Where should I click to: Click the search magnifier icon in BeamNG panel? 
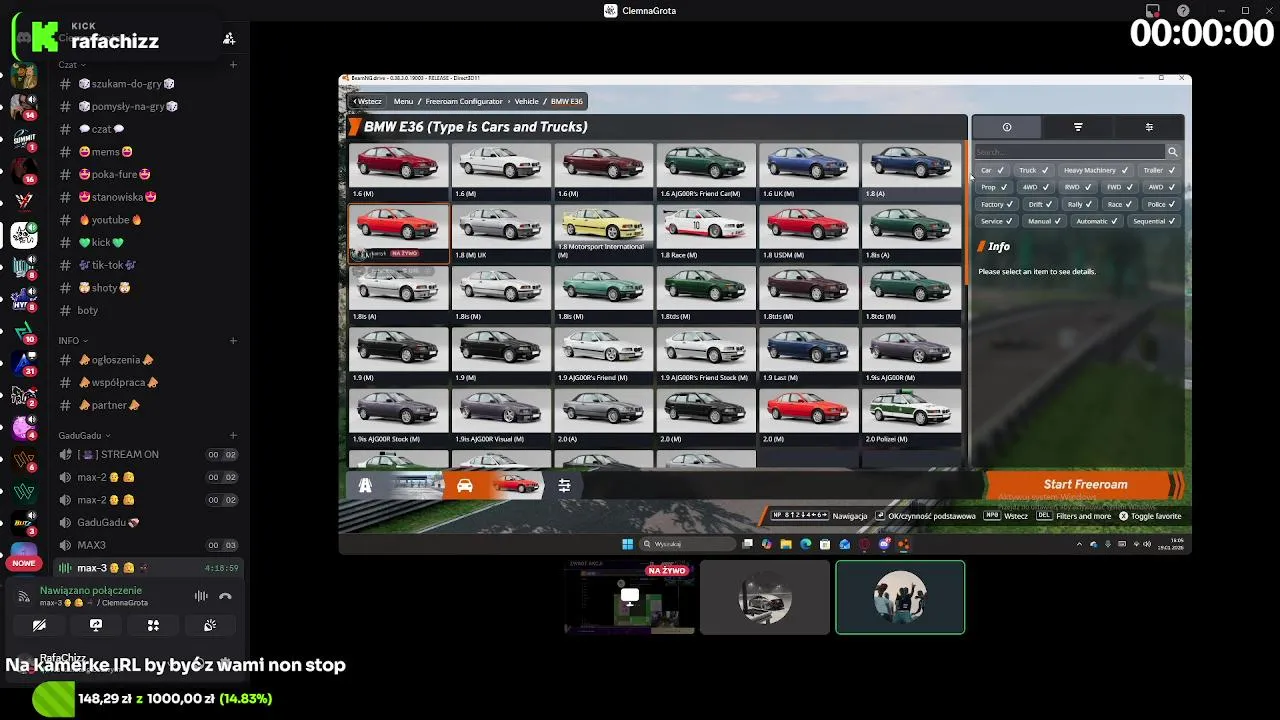[x=1172, y=152]
